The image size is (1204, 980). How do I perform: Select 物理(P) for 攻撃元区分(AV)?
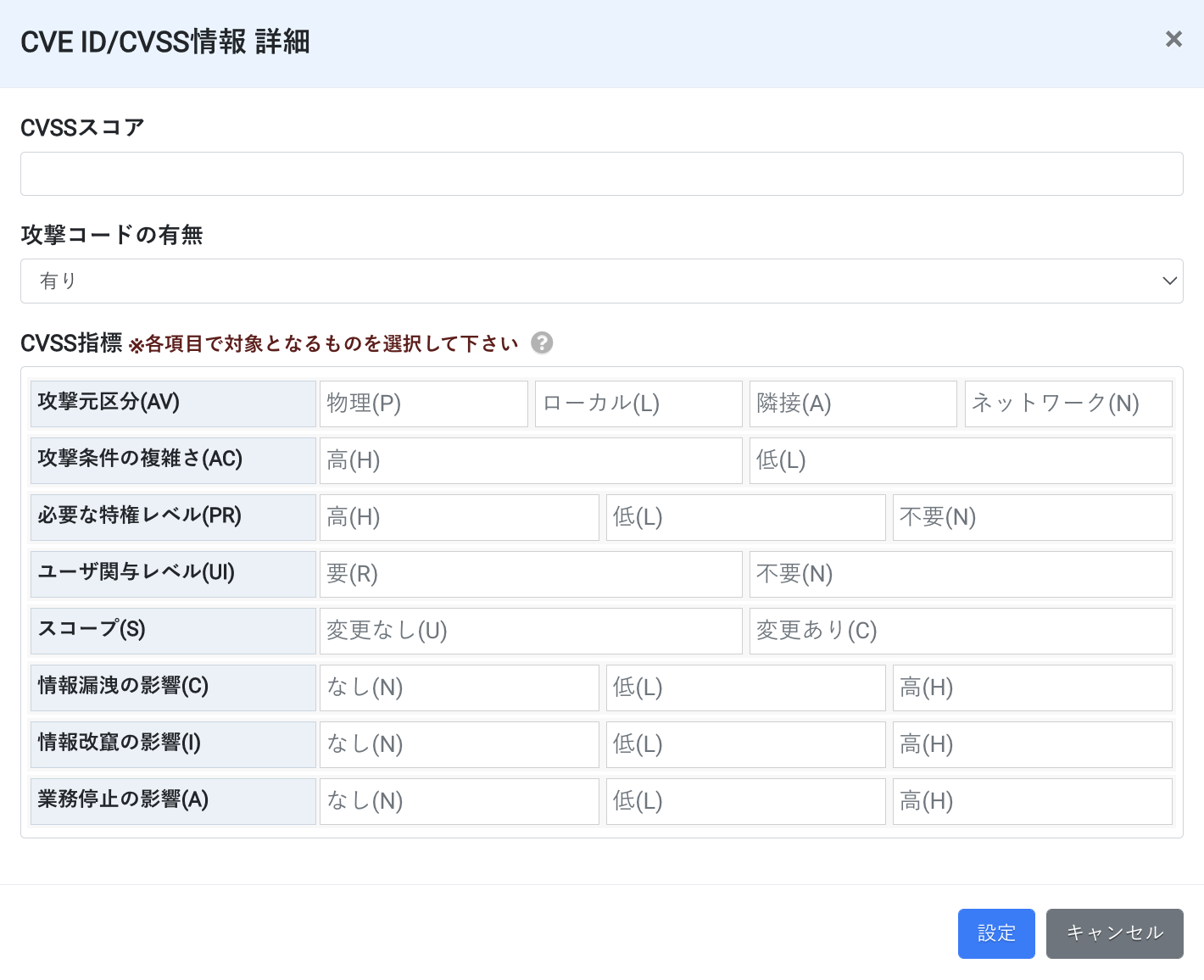[424, 404]
